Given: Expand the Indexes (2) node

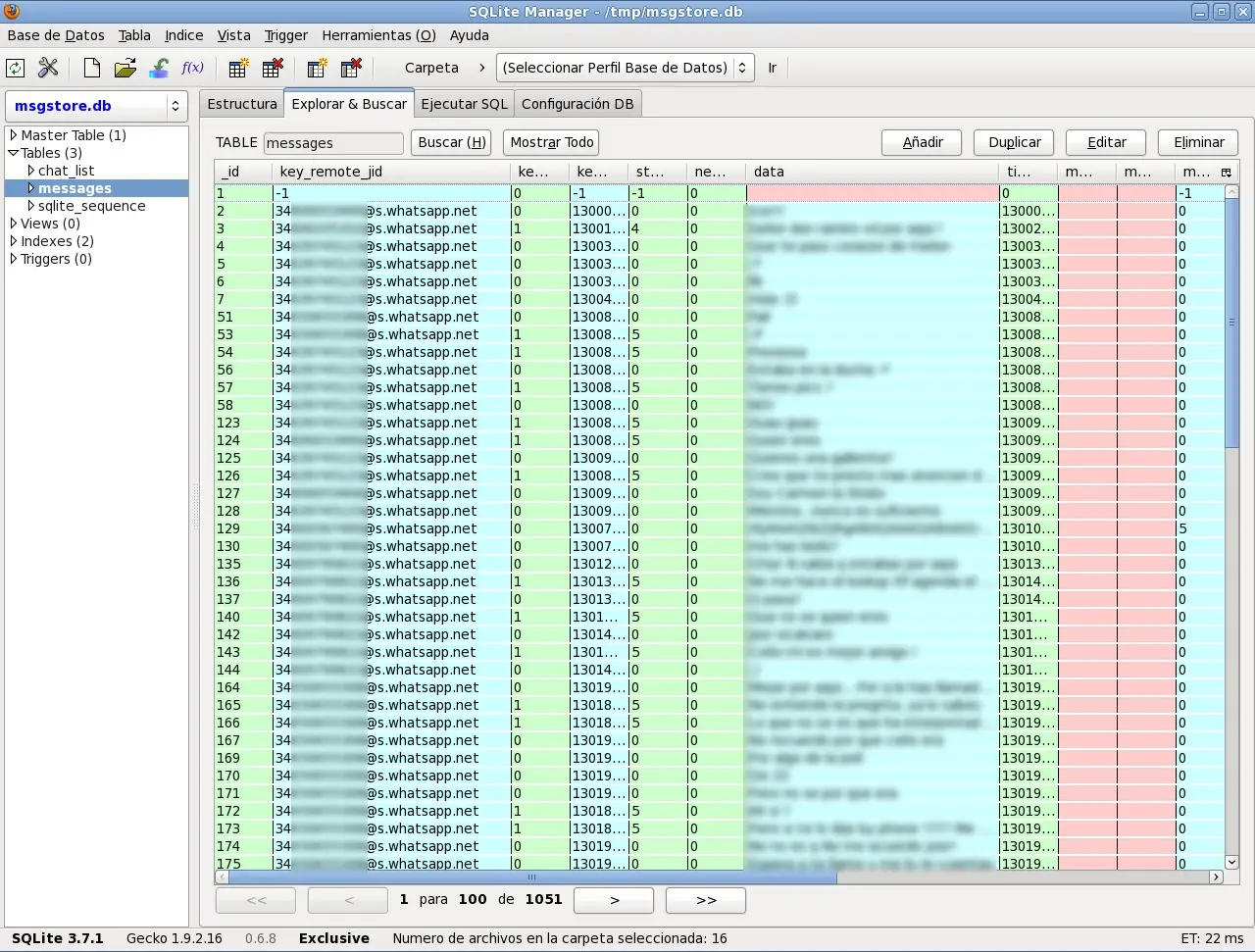Looking at the screenshot, I should (x=14, y=241).
